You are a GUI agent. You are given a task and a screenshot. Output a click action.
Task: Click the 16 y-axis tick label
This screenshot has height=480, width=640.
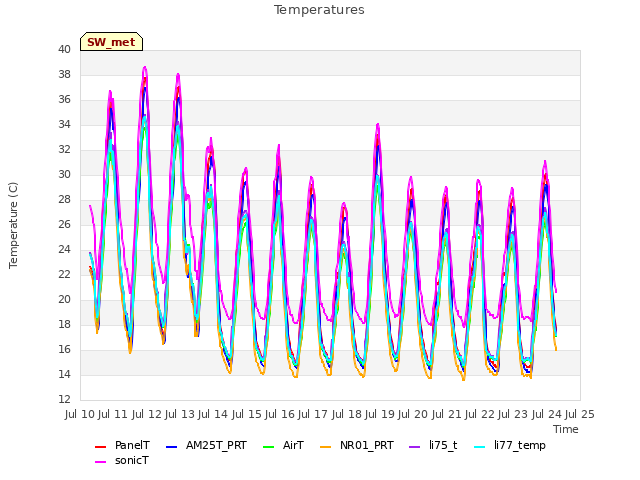pos(64,349)
